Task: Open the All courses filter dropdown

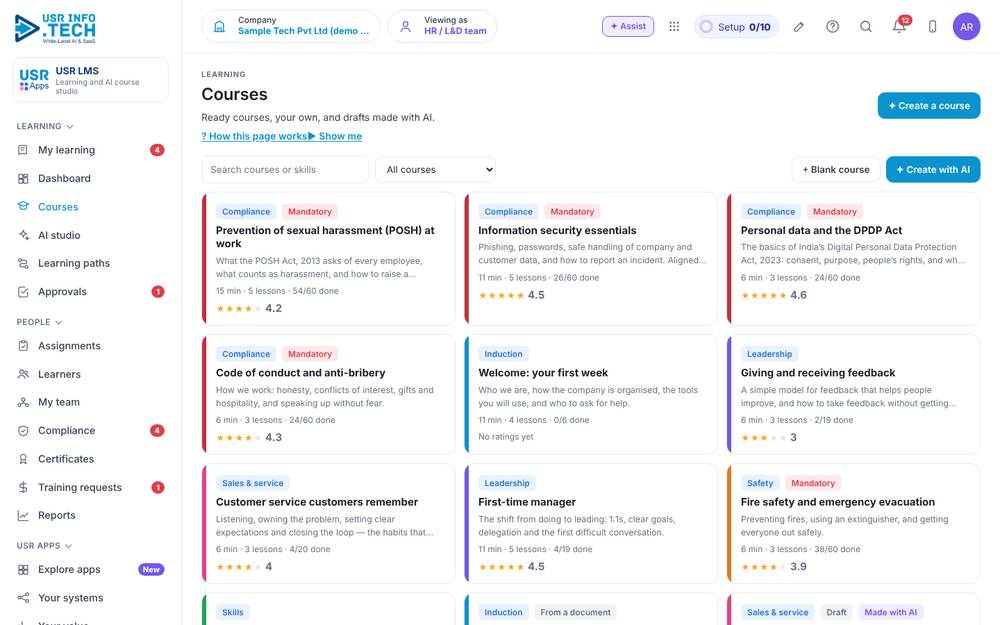Action: [x=436, y=170]
